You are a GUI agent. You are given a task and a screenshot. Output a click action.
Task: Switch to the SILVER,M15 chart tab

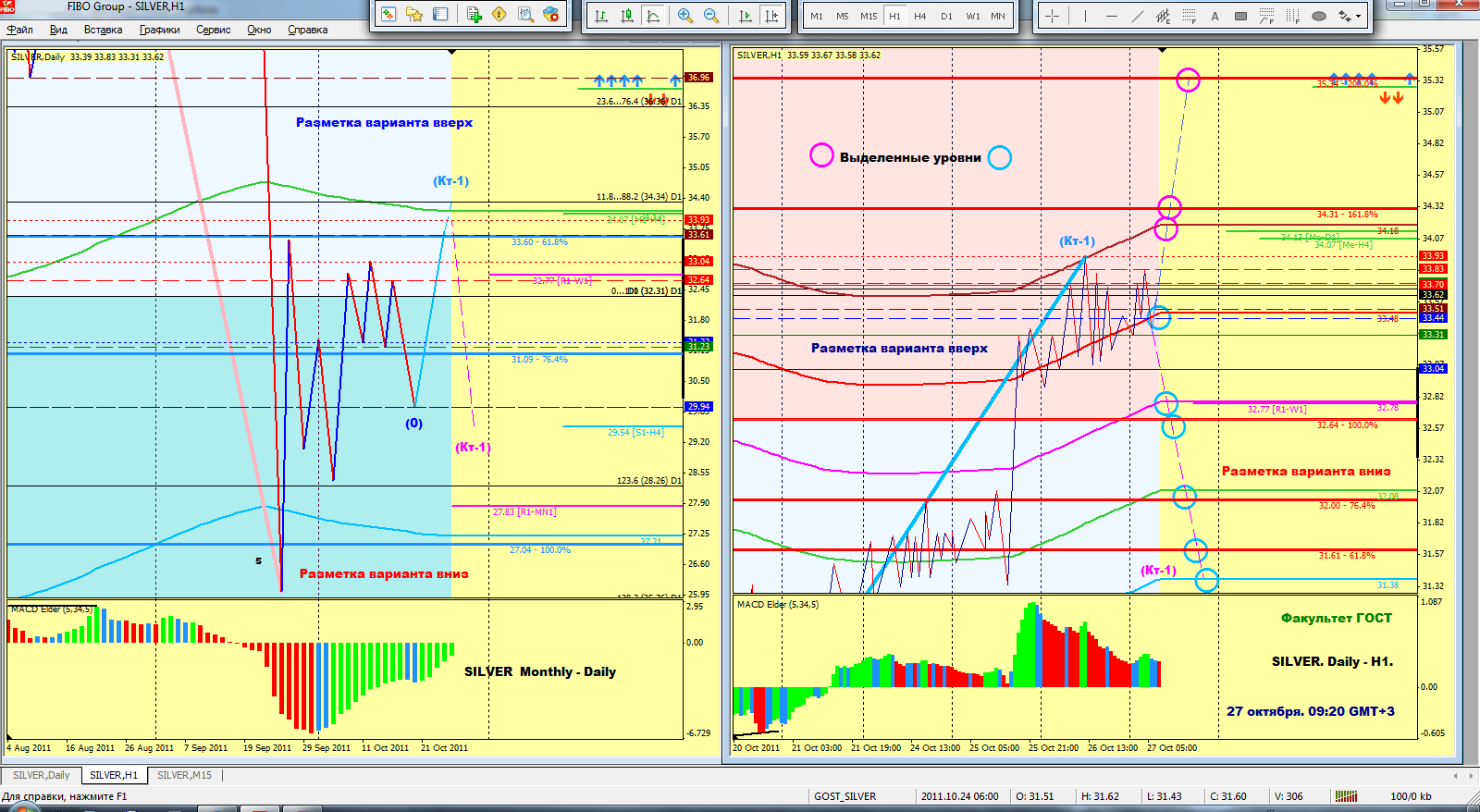pyautogui.click(x=184, y=775)
